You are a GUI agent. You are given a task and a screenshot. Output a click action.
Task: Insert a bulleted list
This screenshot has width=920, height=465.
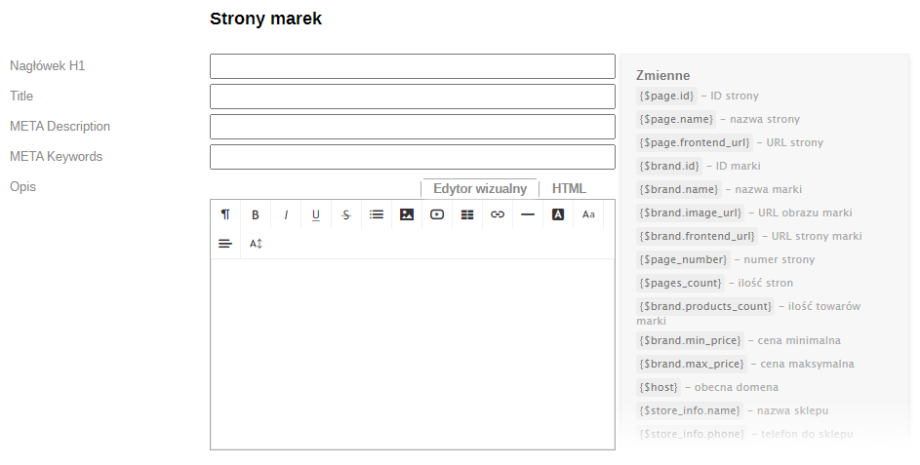tap(377, 215)
